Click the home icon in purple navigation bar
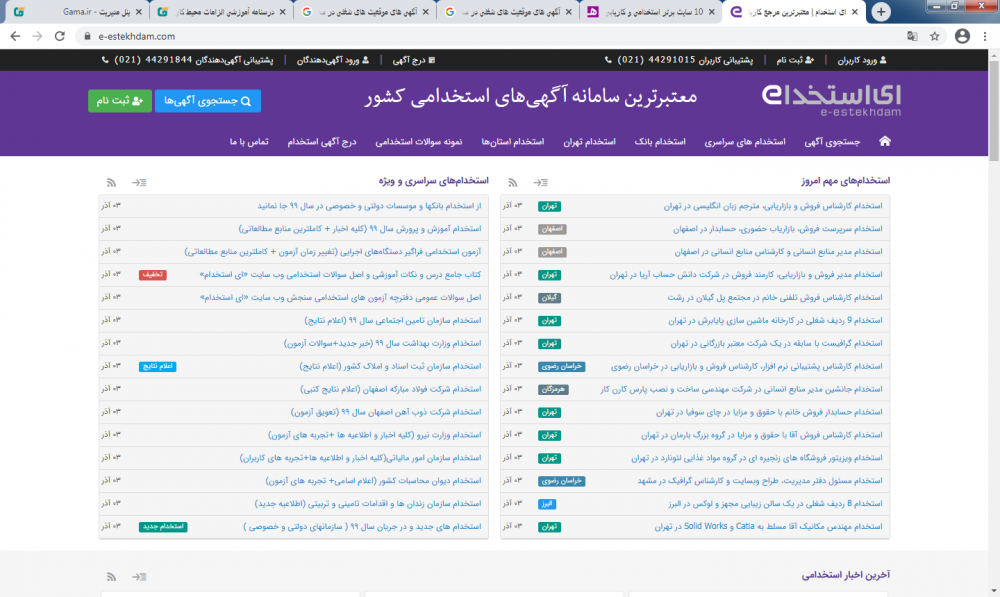 [885, 141]
